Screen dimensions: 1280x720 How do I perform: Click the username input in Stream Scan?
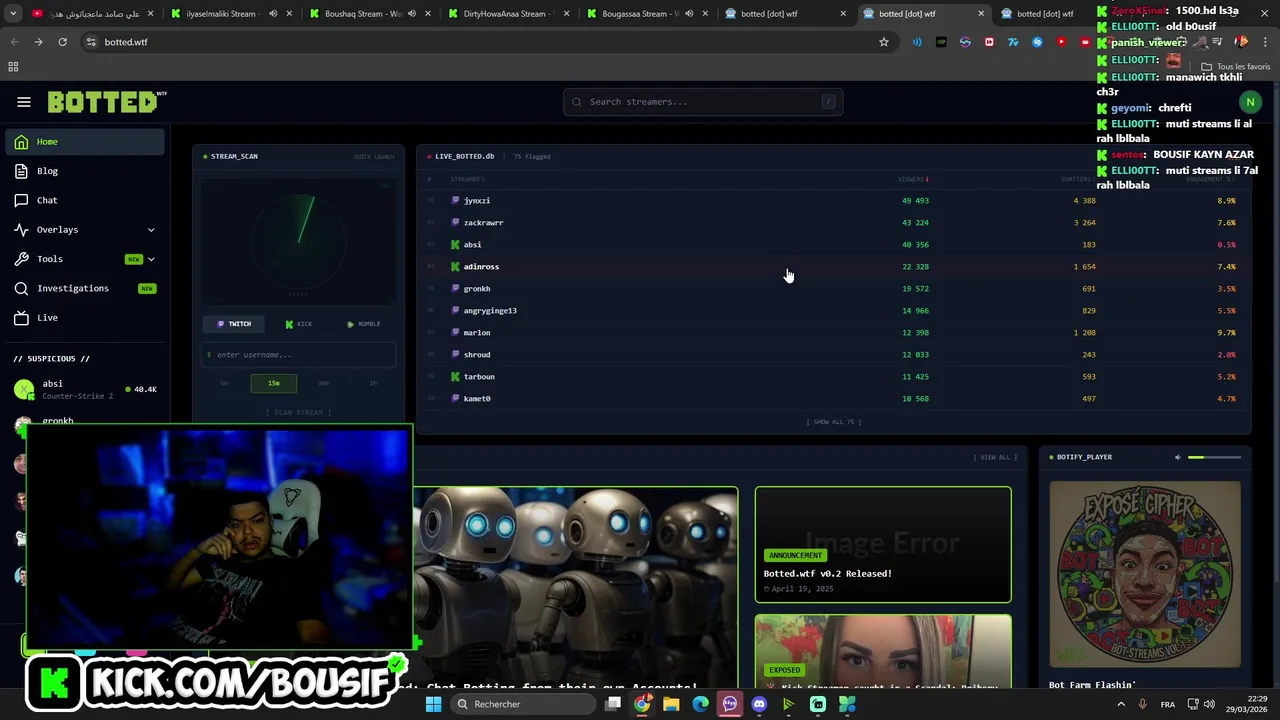tap(299, 355)
